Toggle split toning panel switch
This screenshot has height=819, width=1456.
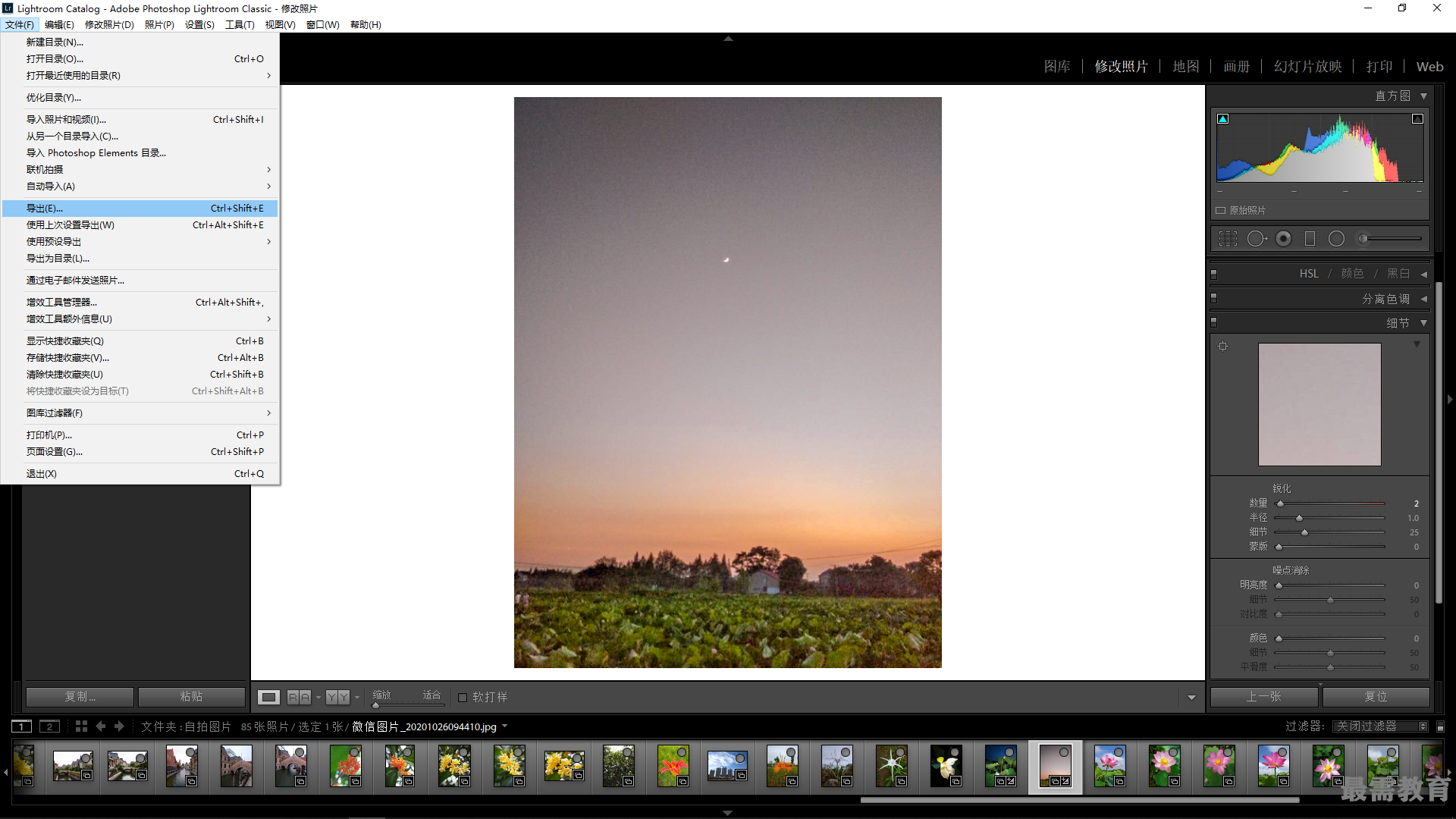click(x=1214, y=299)
